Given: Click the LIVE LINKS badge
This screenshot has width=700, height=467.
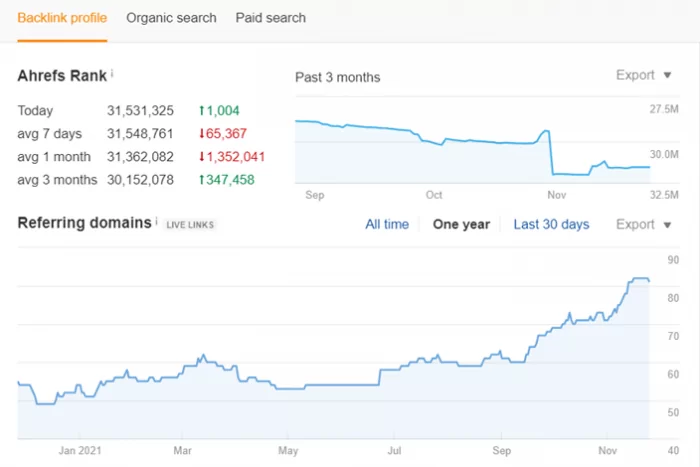Looking at the screenshot, I should pyautogui.click(x=190, y=224).
